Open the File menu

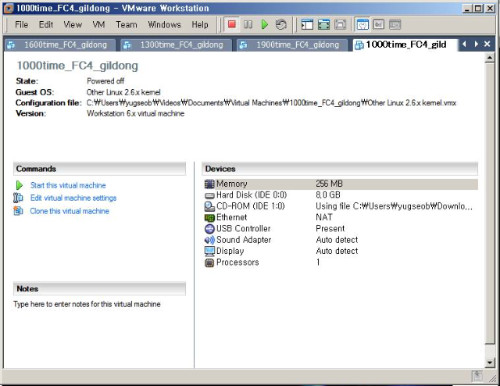(21, 24)
